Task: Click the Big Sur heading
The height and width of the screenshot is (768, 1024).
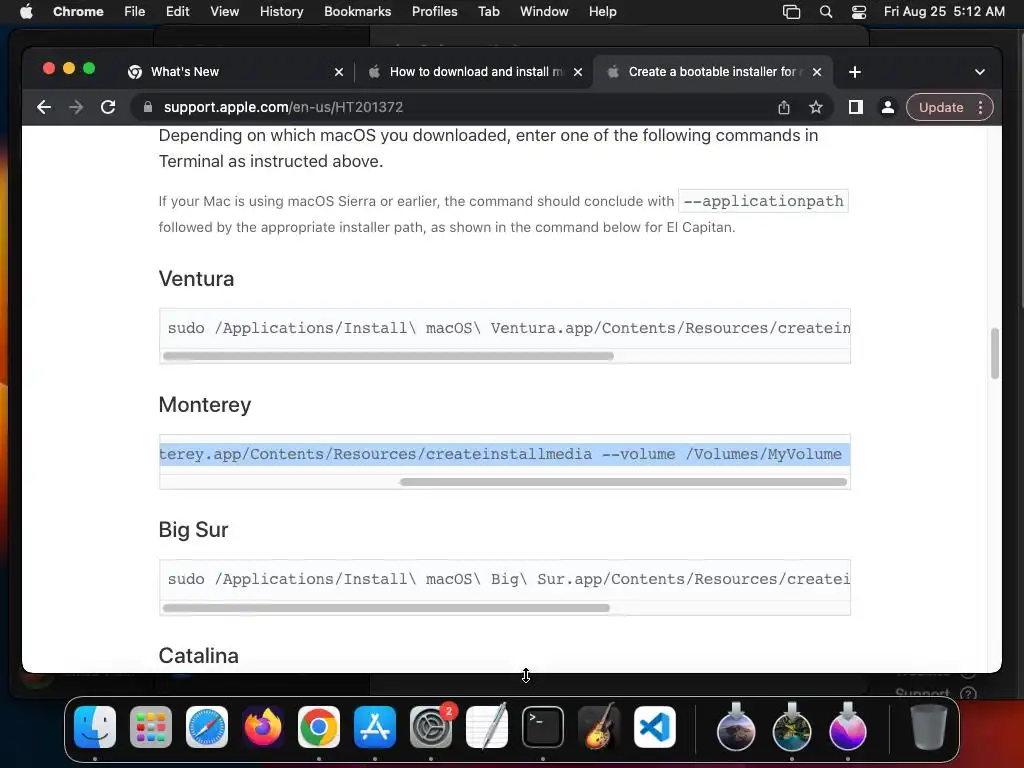Action: [193, 530]
